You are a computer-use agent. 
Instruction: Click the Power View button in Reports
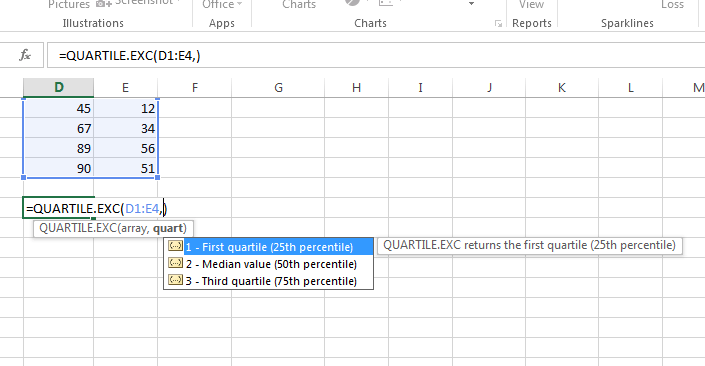(x=531, y=4)
